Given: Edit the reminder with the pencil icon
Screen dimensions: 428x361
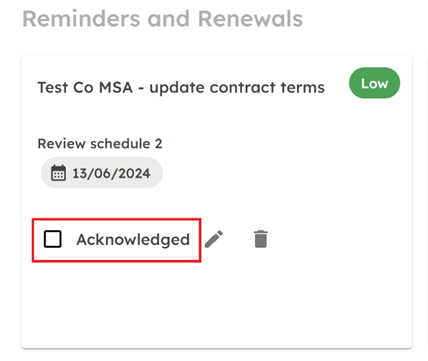Looking at the screenshot, I should (214, 239).
